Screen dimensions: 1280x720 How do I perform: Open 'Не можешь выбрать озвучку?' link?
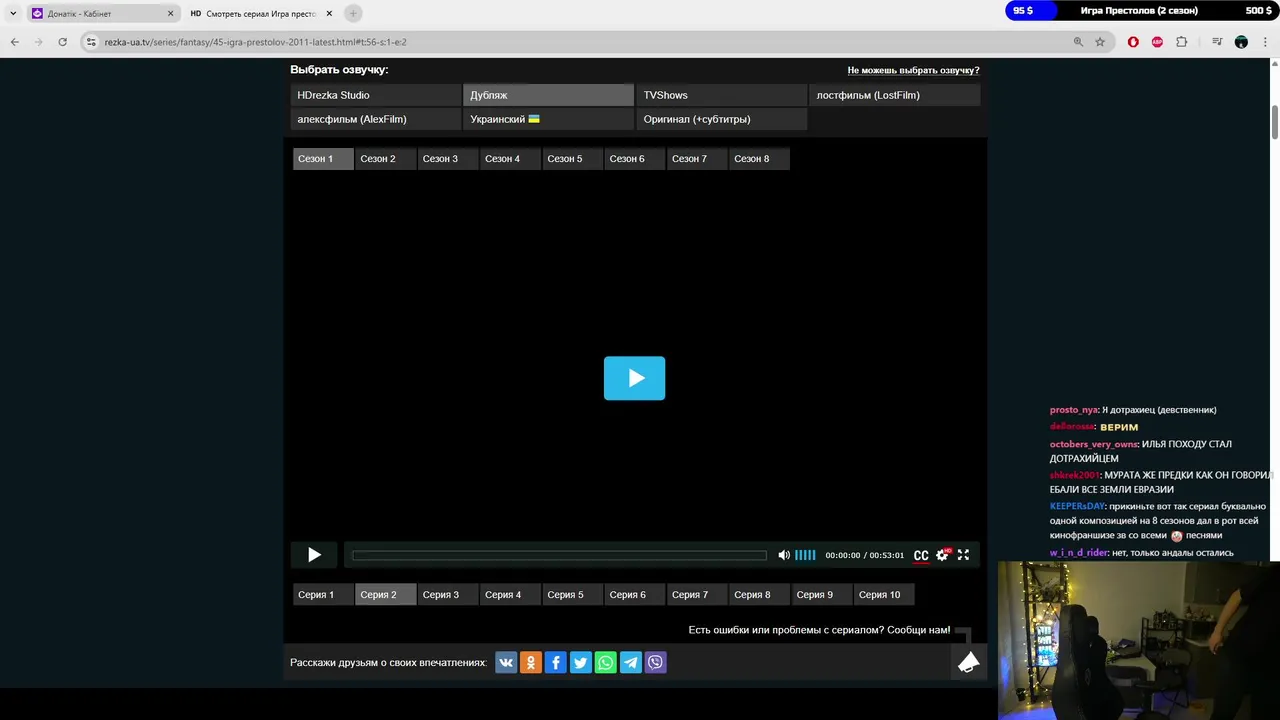(x=913, y=70)
